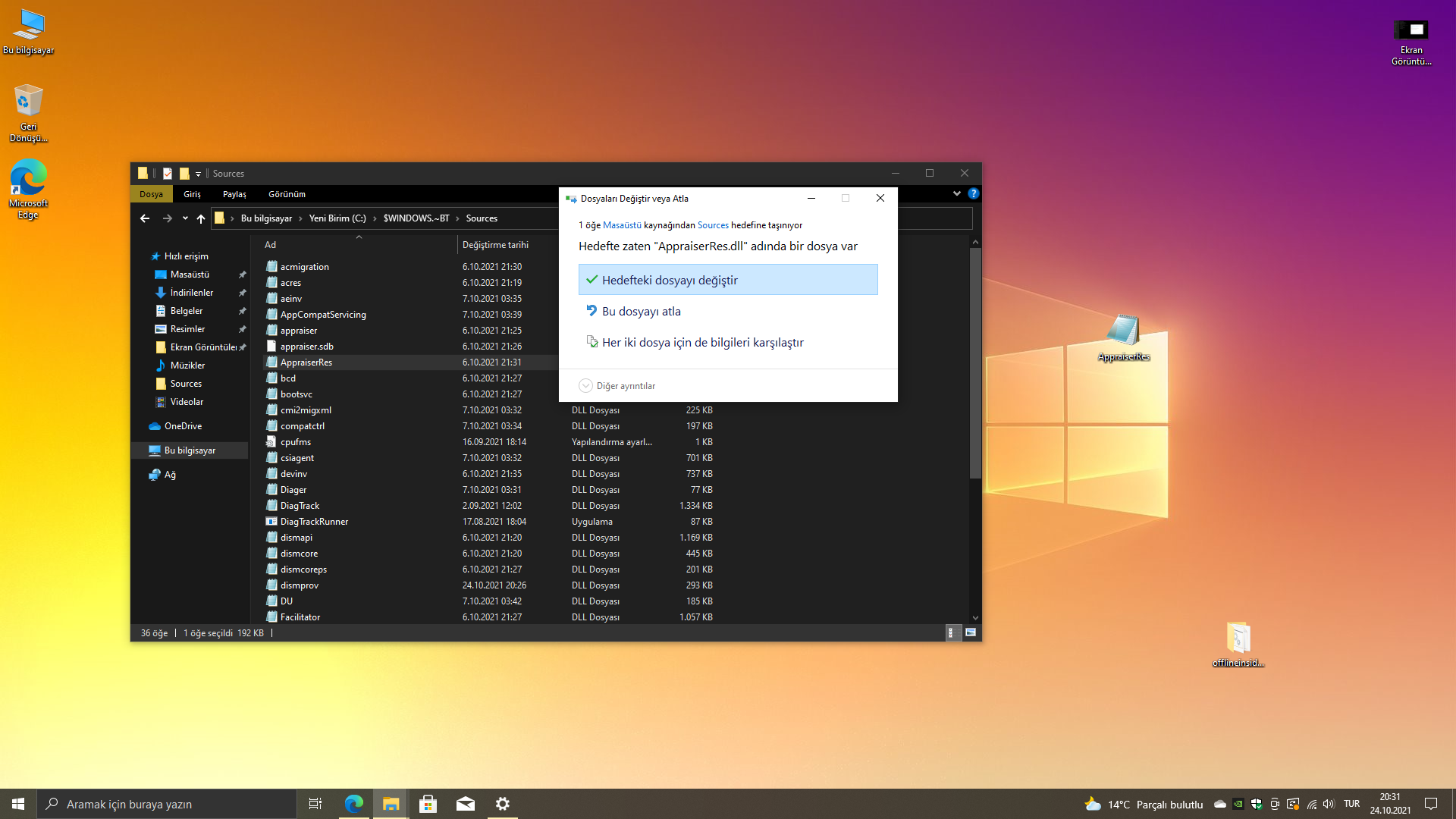Open Resimler in navigation pane
The height and width of the screenshot is (819, 1456).
187,329
